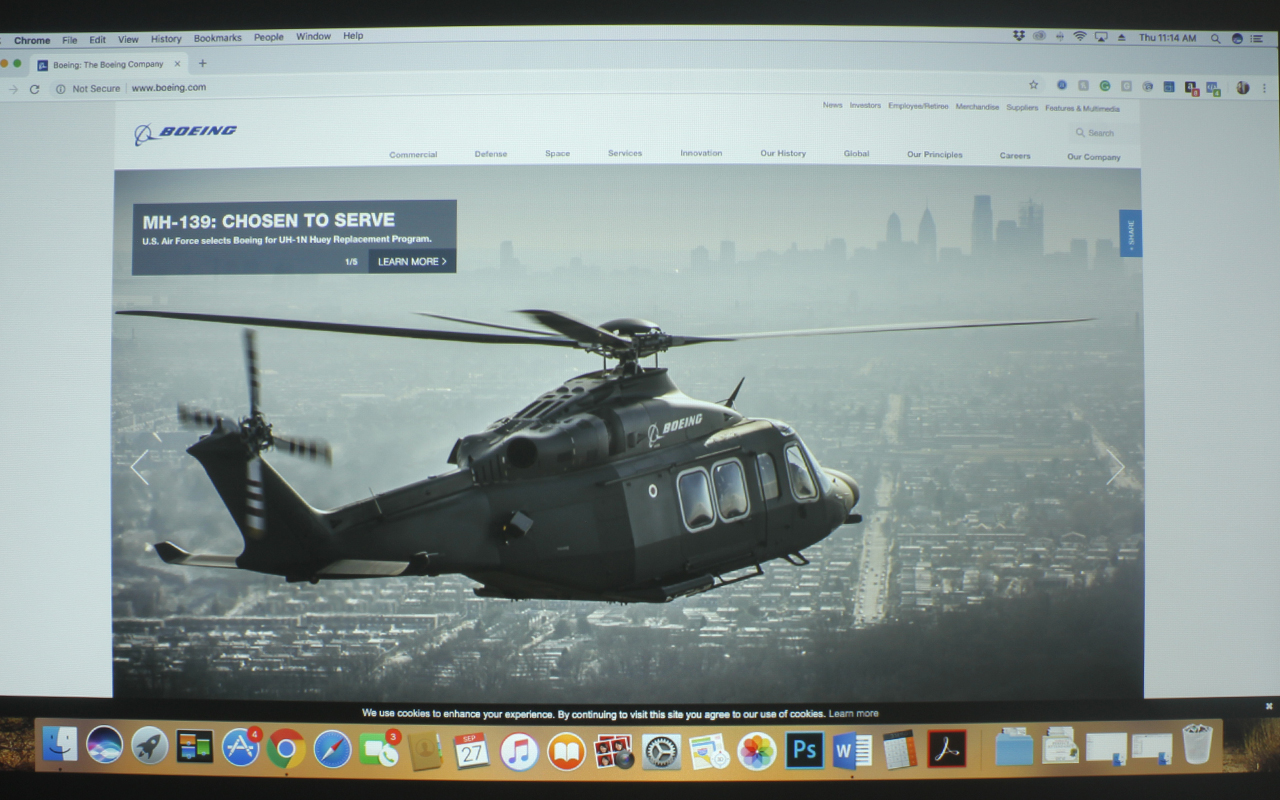
Task: Launch Photoshop from the Dock
Action: pyautogui.click(x=805, y=750)
